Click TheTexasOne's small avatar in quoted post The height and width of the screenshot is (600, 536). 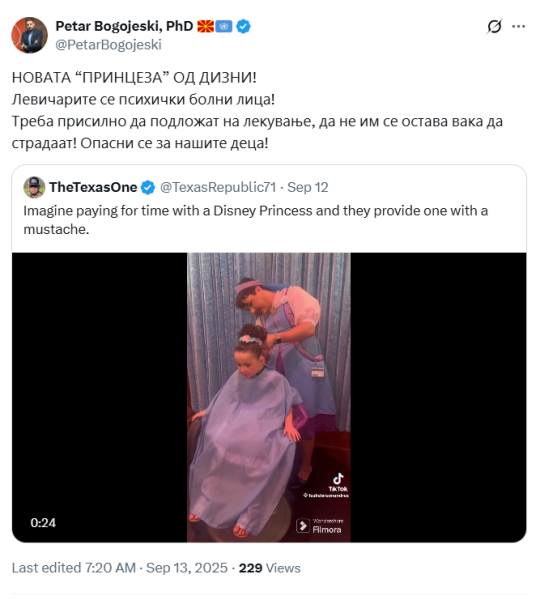coord(34,187)
